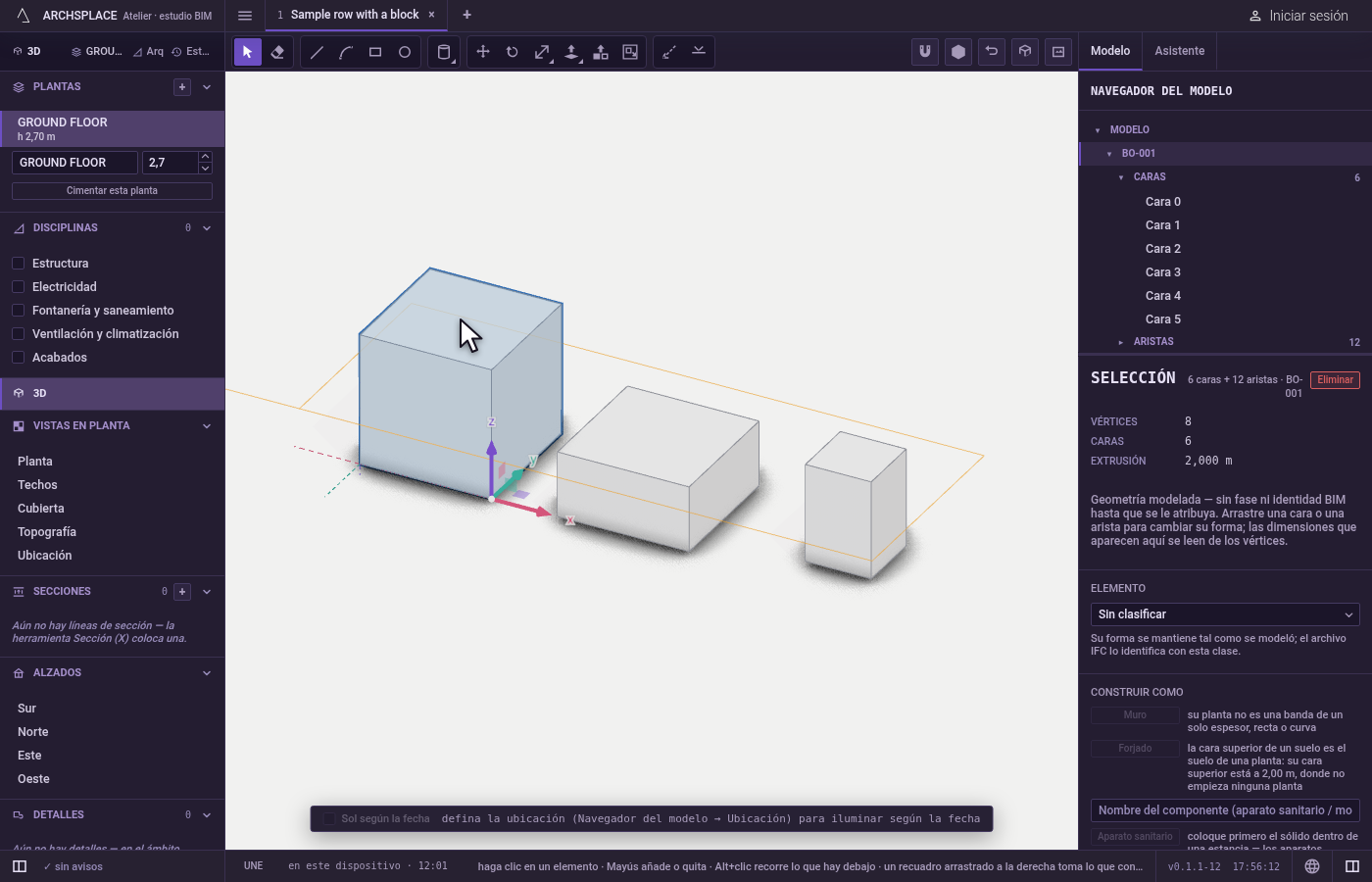Select the arrow selection tool
The height and width of the screenshot is (882, 1372).
coord(248,52)
